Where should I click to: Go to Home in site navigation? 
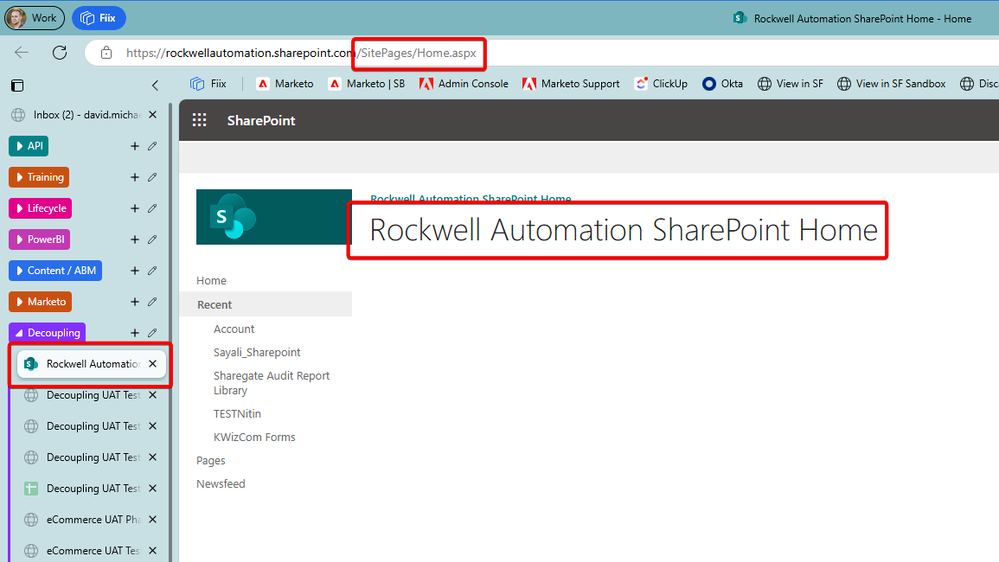212,280
